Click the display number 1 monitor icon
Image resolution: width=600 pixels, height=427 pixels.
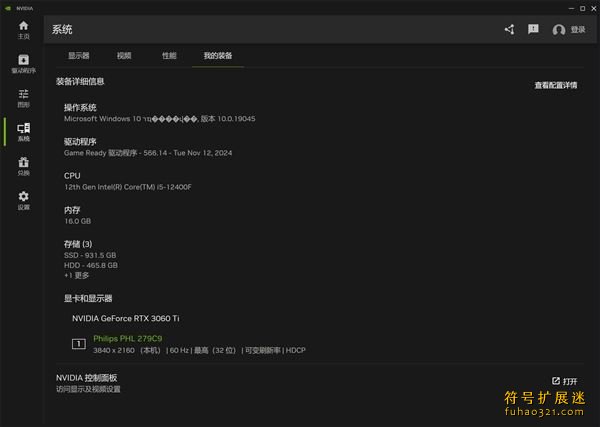(x=79, y=344)
